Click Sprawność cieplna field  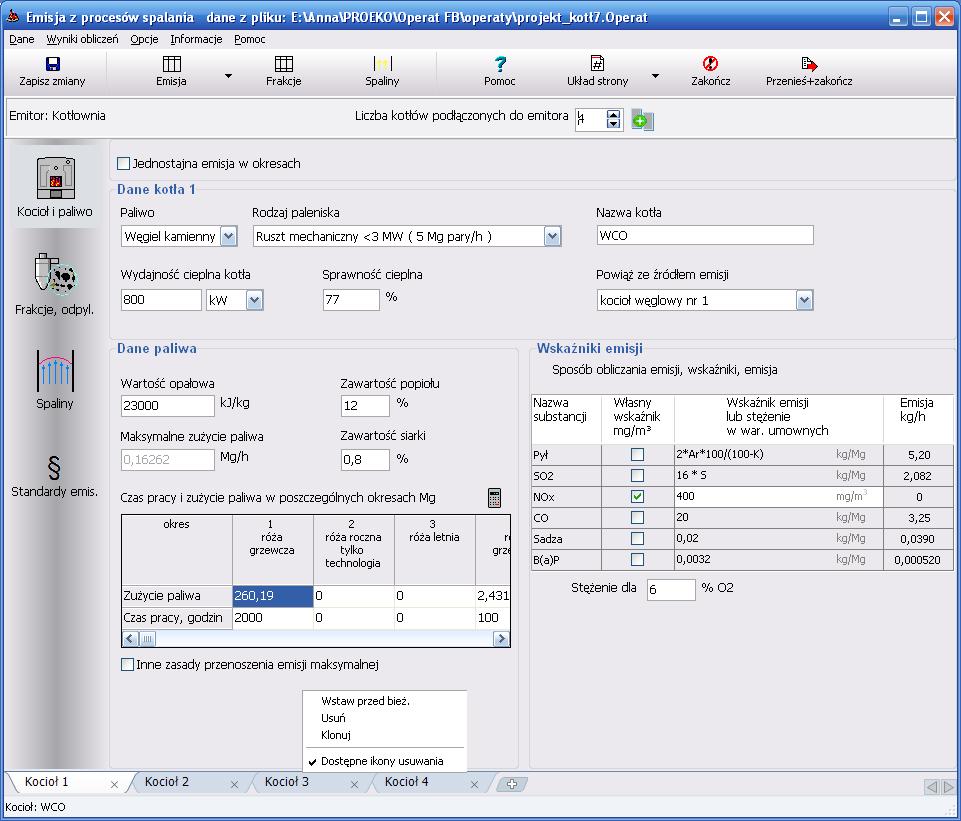pos(351,300)
